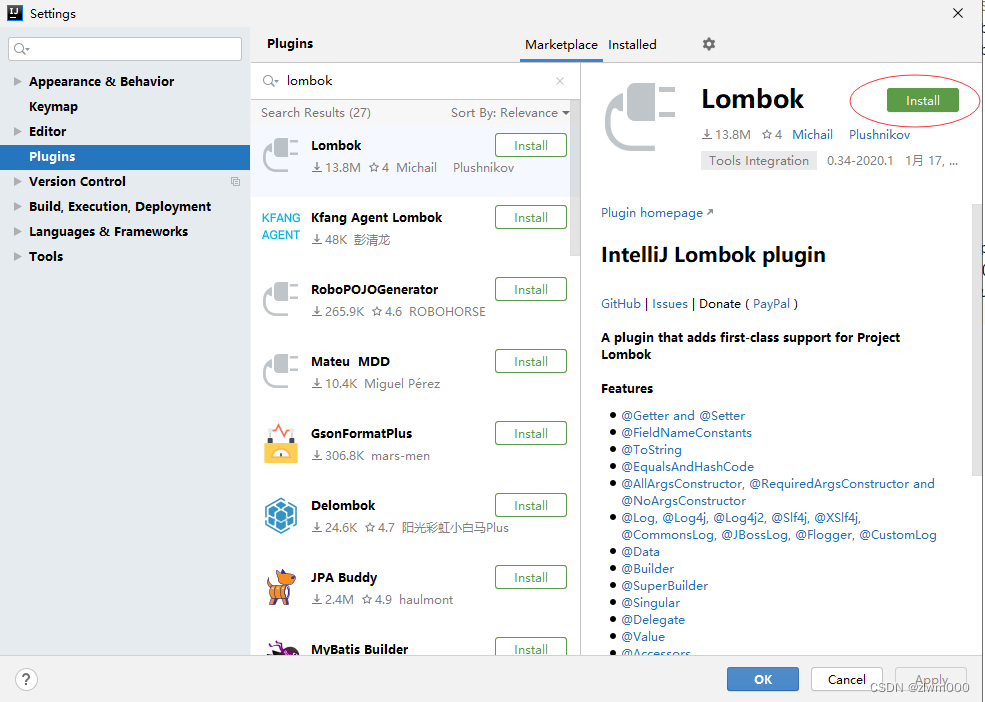
Task: Install Lombok from results list
Action: pyautogui.click(x=531, y=145)
